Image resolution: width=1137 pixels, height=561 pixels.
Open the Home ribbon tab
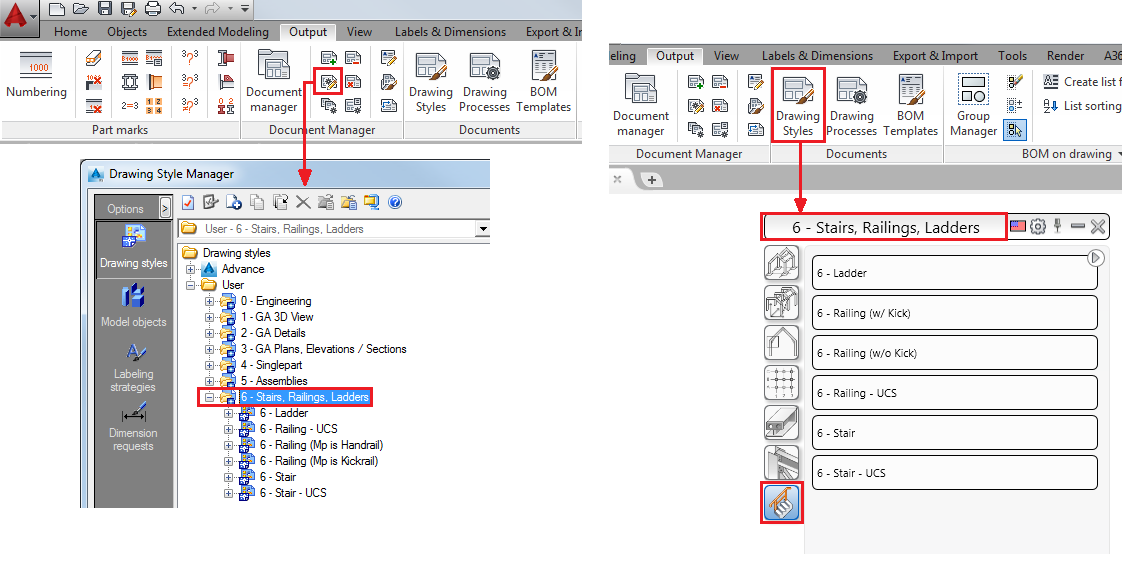[70, 32]
